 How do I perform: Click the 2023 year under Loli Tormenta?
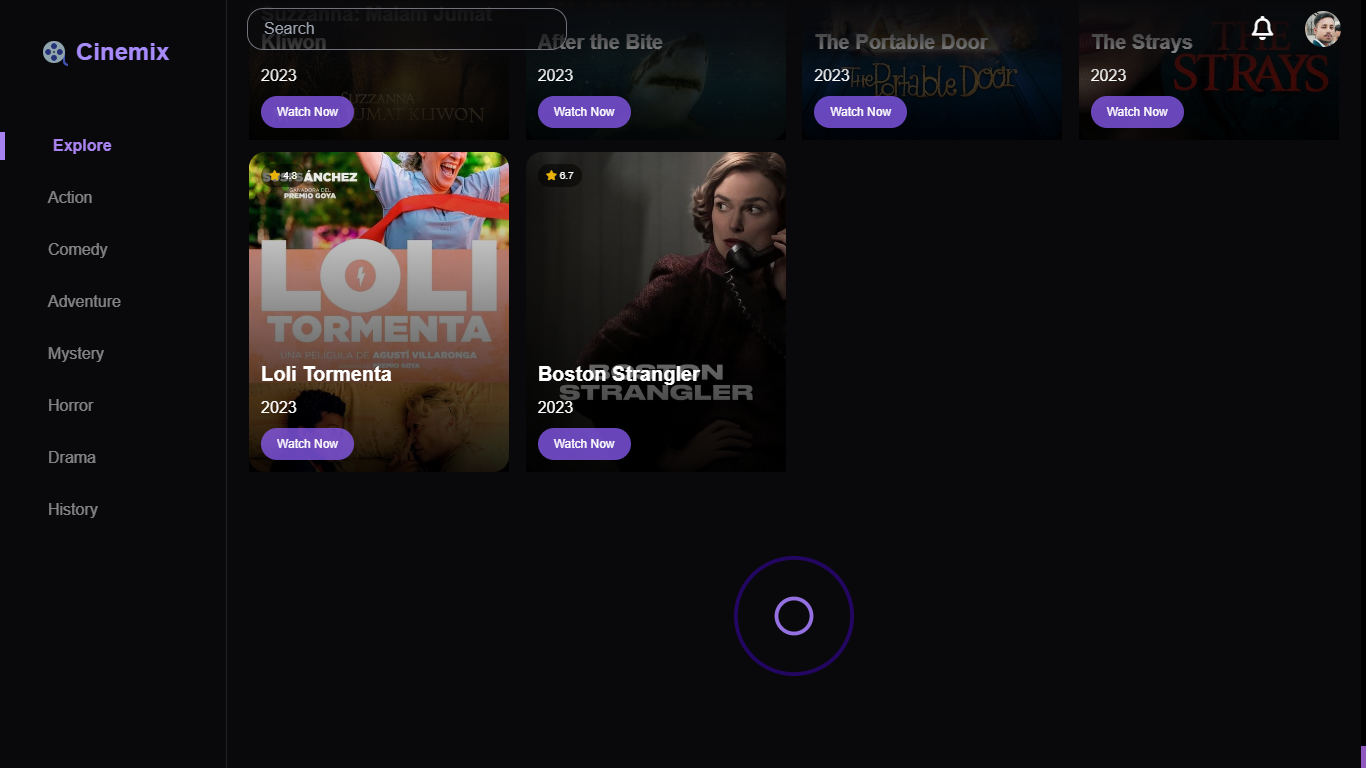tap(279, 407)
